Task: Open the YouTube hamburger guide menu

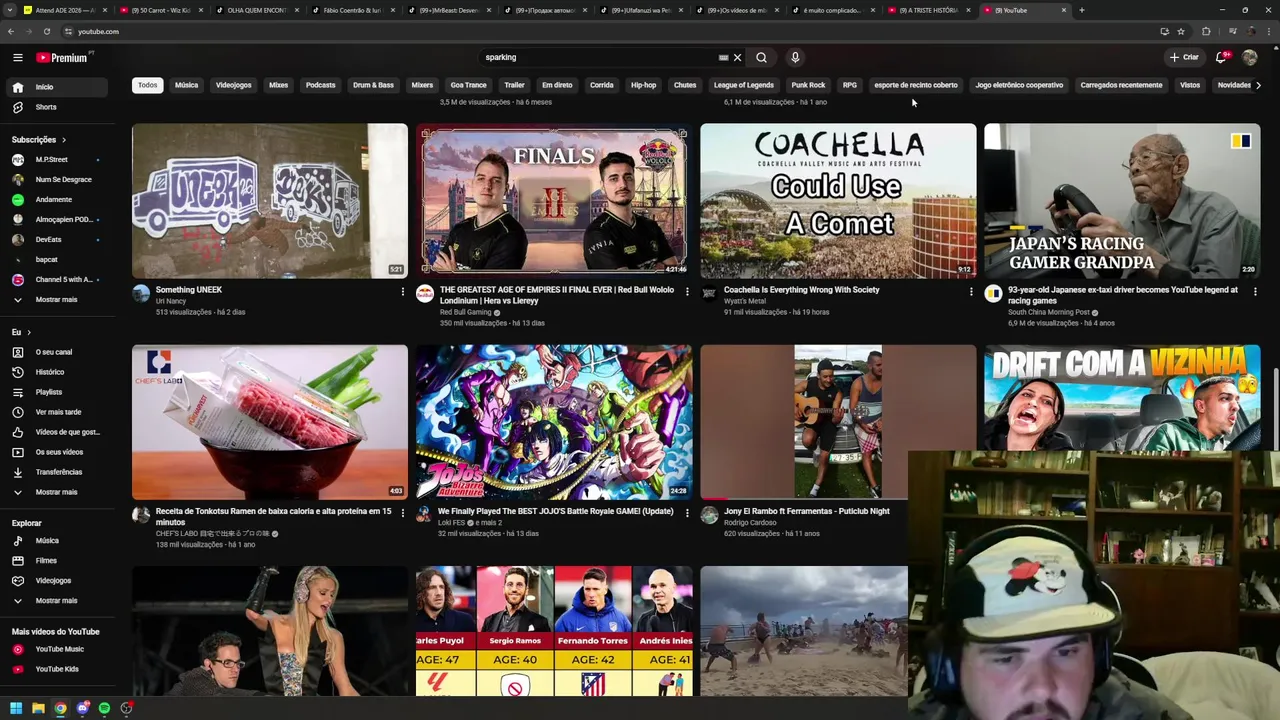Action: (x=17, y=58)
